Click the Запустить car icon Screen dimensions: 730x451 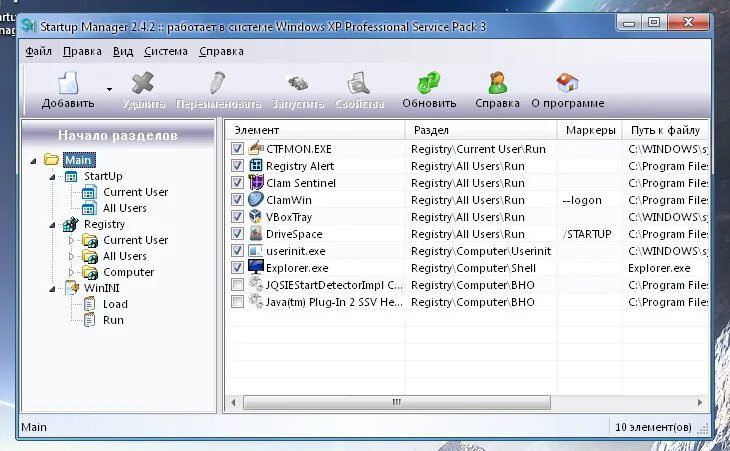pyautogui.click(x=298, y=83)
